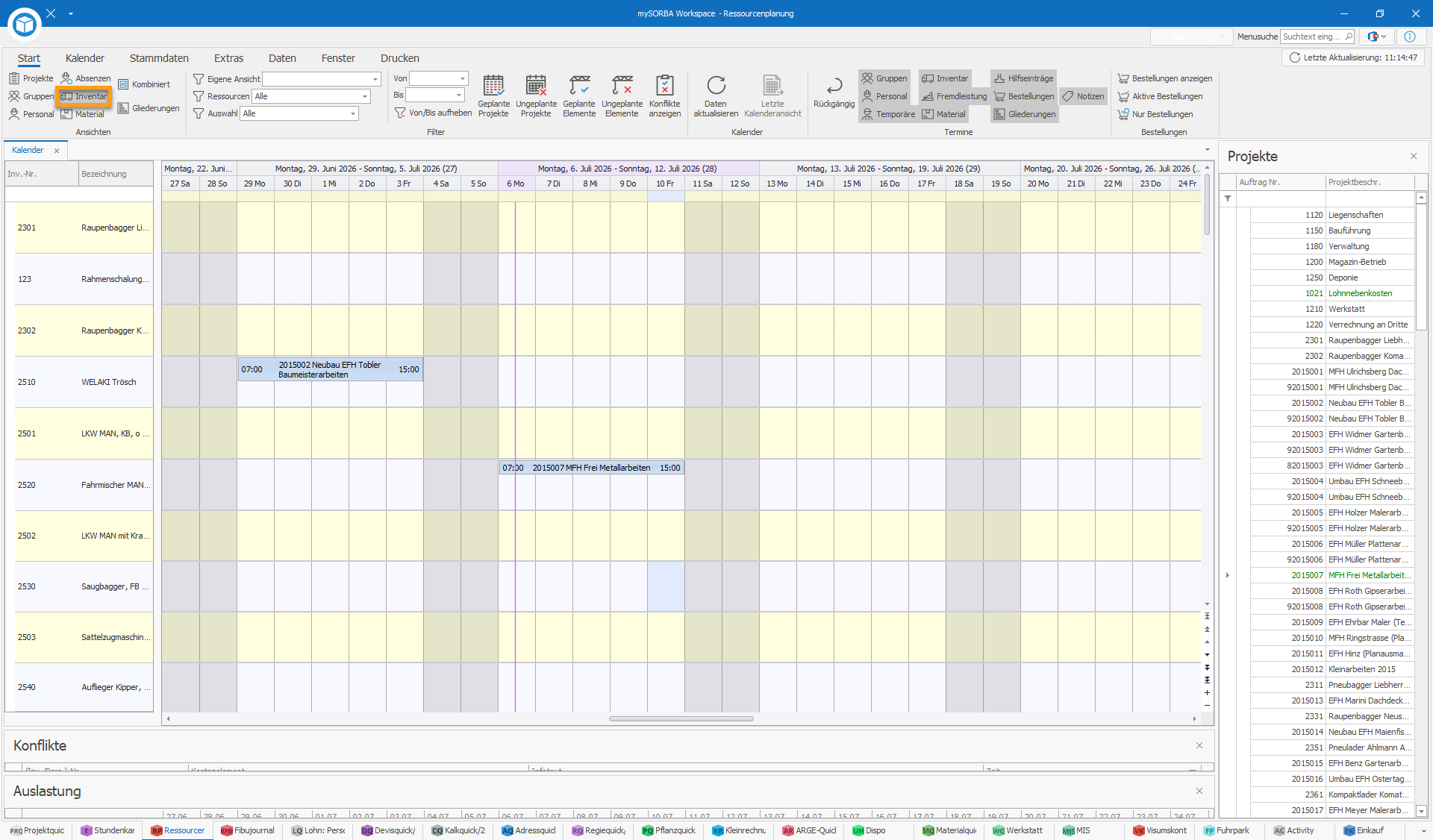
Task: Click Bestellungen anzeigen
Action: point(1164,78)
